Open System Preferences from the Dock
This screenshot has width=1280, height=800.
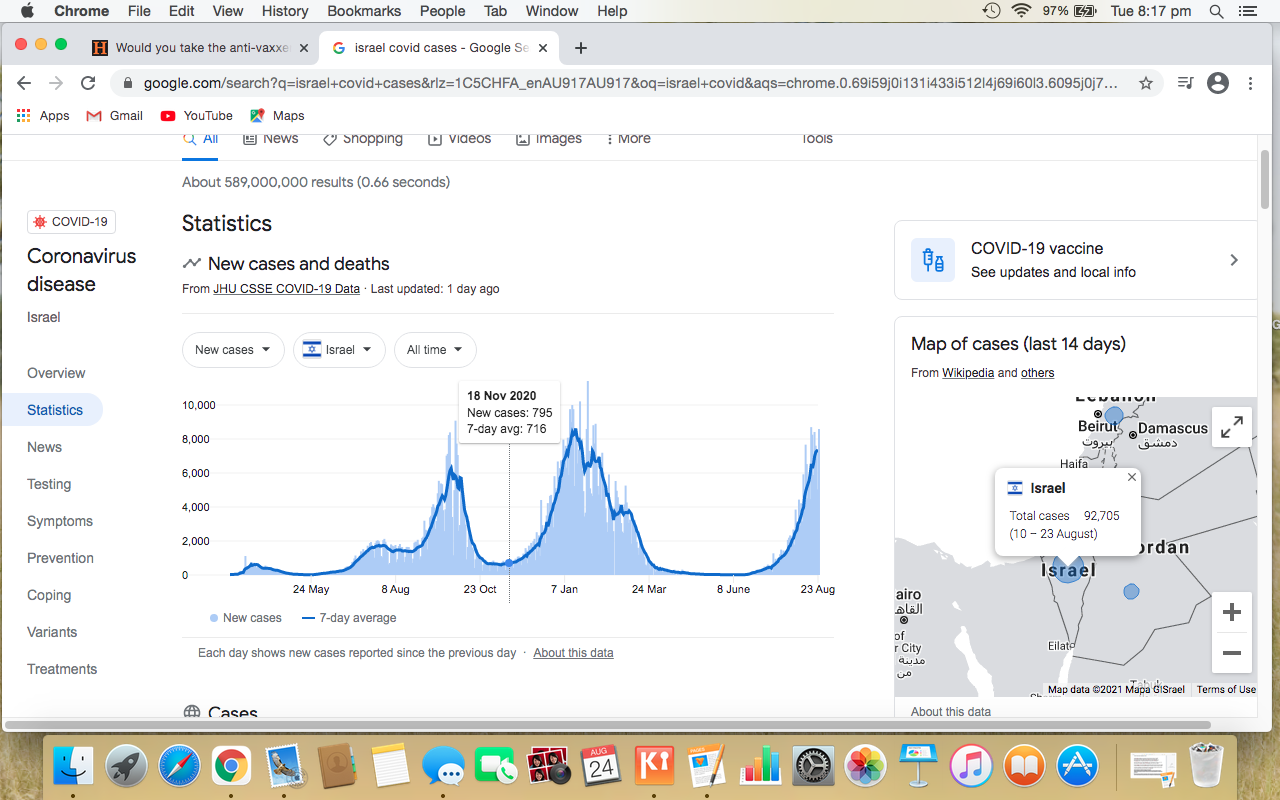[x=813, y=767]
